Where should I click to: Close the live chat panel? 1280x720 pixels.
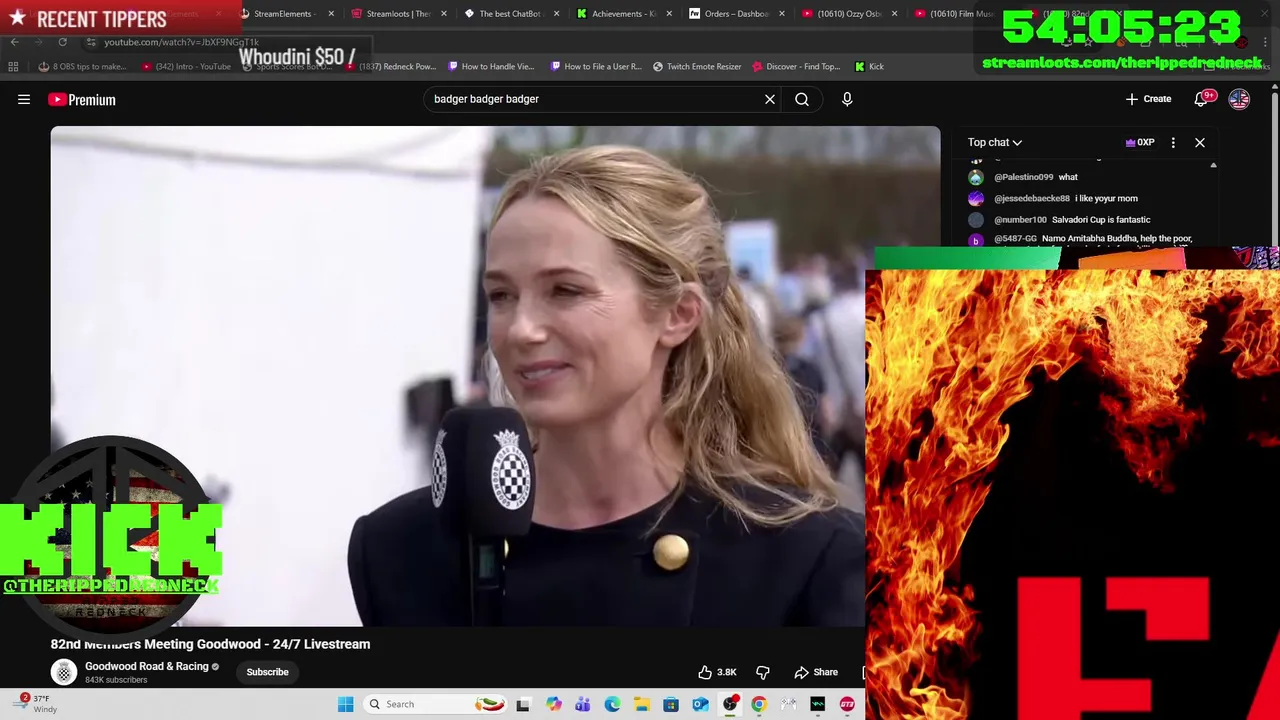(x=1200, y=142)
